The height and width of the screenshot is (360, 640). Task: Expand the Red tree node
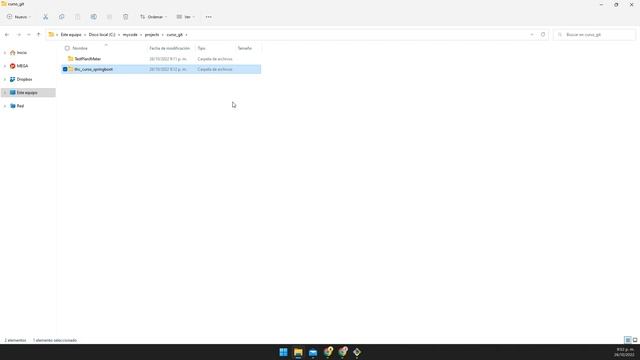click(x=5, y=106)
